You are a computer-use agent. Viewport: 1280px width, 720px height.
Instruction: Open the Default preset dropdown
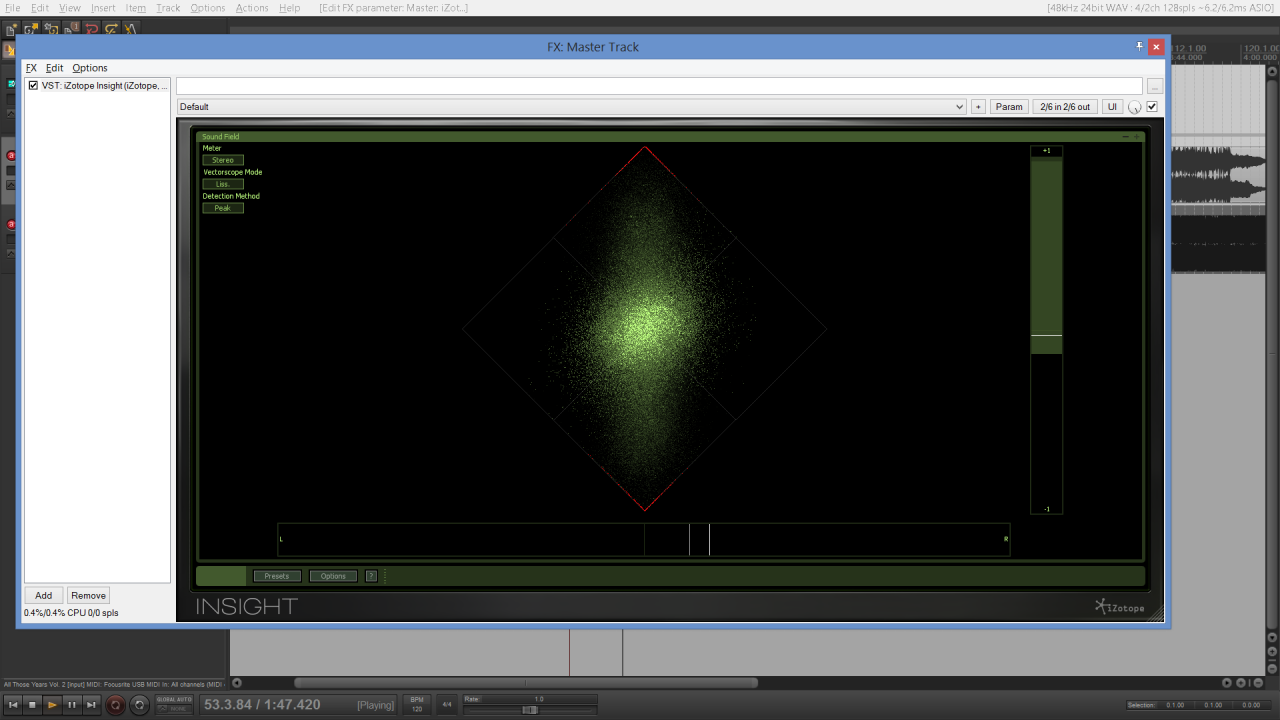[571, 107]
